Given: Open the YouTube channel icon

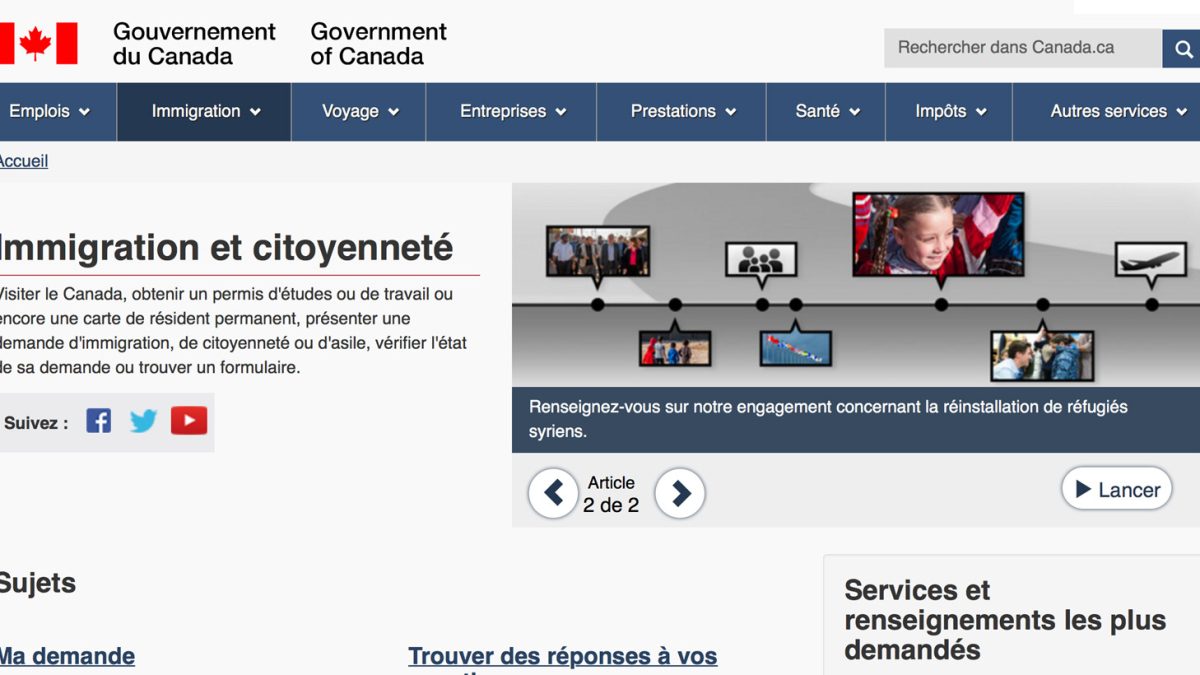Looking at the screenshot, I should coord(189,421).
